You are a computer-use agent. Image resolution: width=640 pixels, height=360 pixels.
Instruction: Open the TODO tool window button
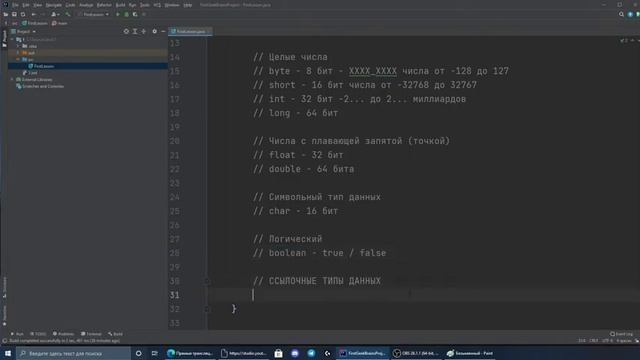[x=38, y=334]
